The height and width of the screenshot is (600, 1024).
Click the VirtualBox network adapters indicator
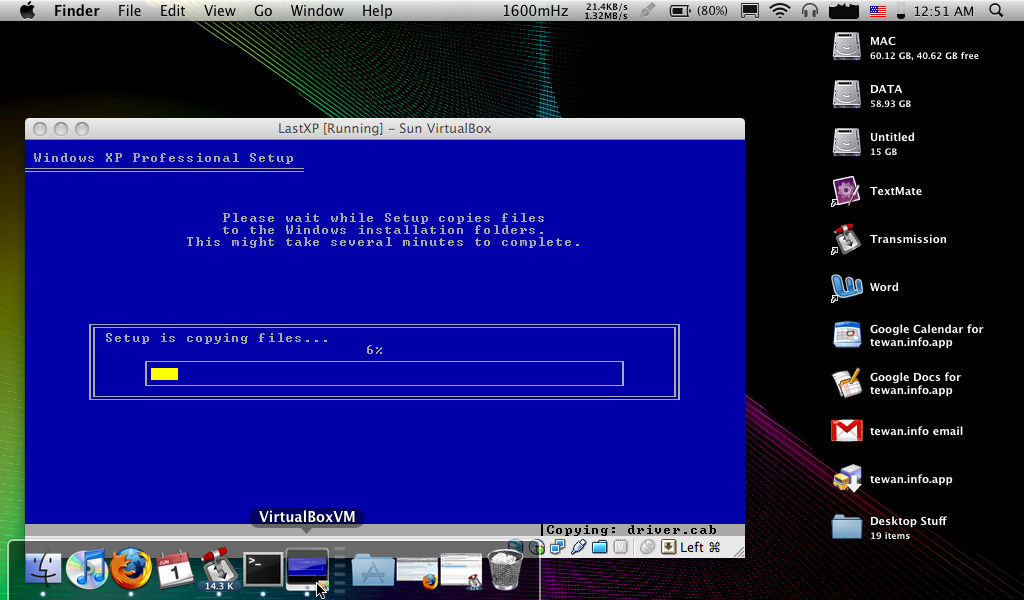coord(557,547)
